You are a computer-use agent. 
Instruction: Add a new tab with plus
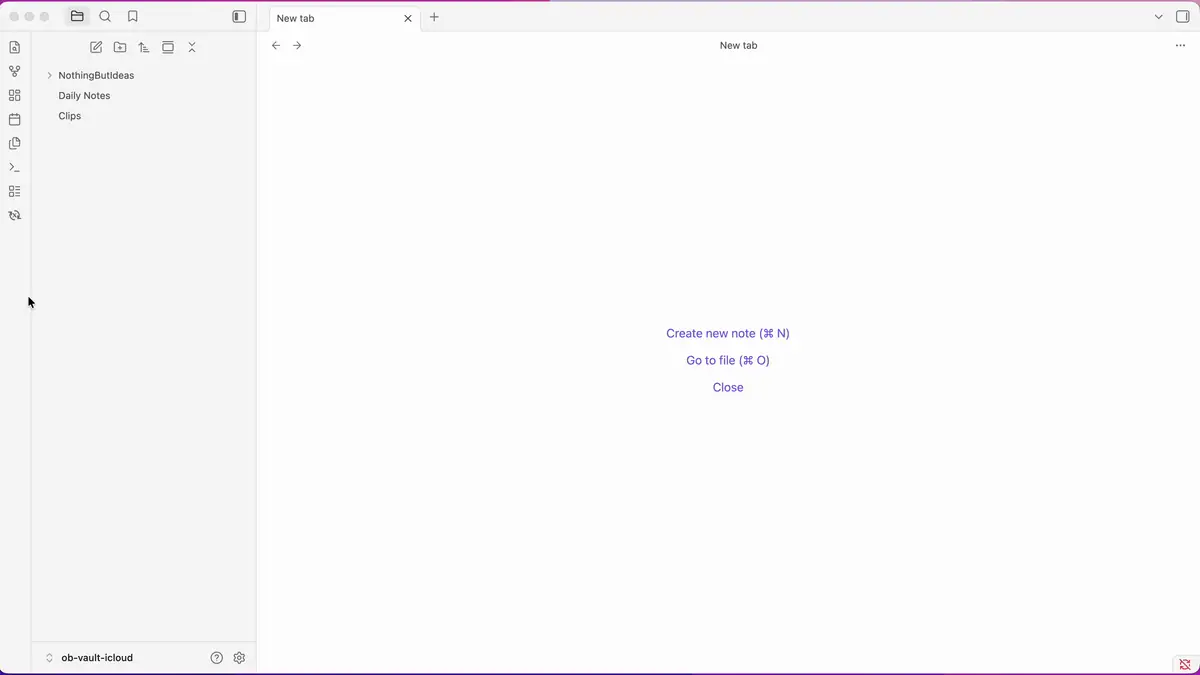coord(434,17)
